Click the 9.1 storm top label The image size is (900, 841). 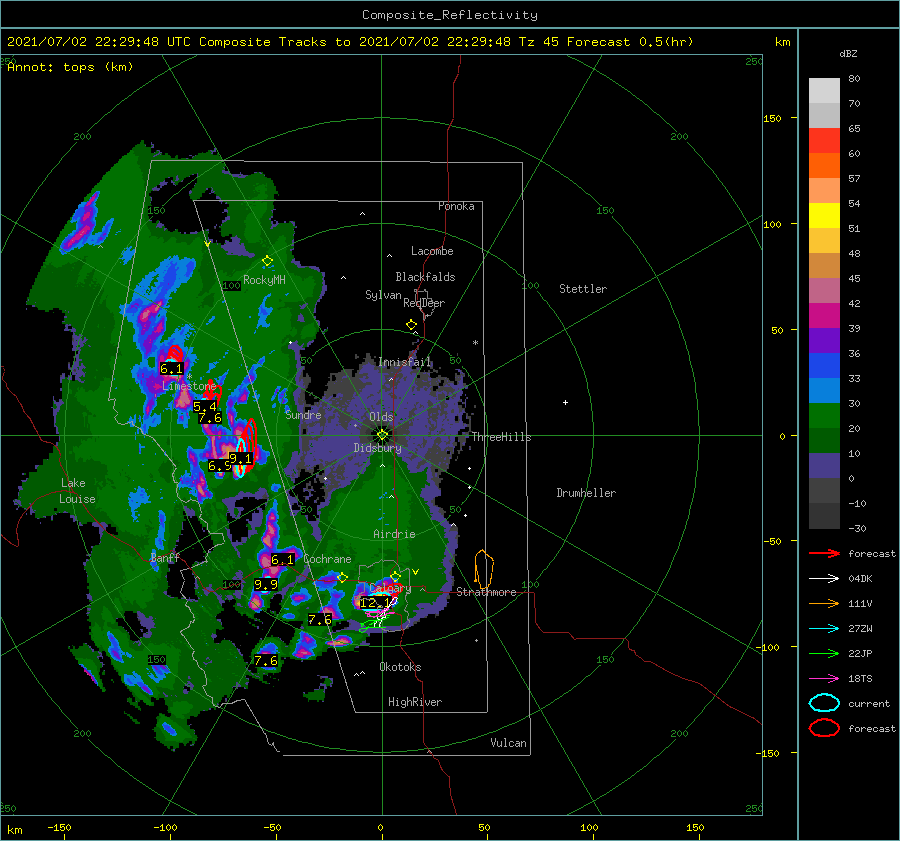pyautogui.click(x=240, y=459)
